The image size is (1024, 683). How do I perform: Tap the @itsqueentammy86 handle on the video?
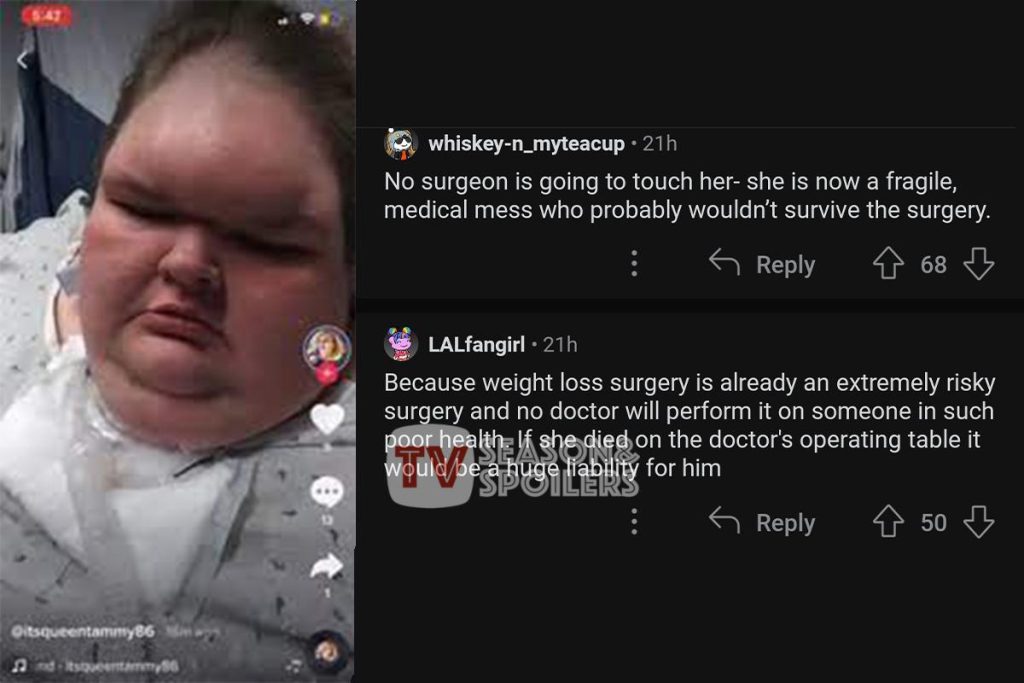[x=82, y=631]
